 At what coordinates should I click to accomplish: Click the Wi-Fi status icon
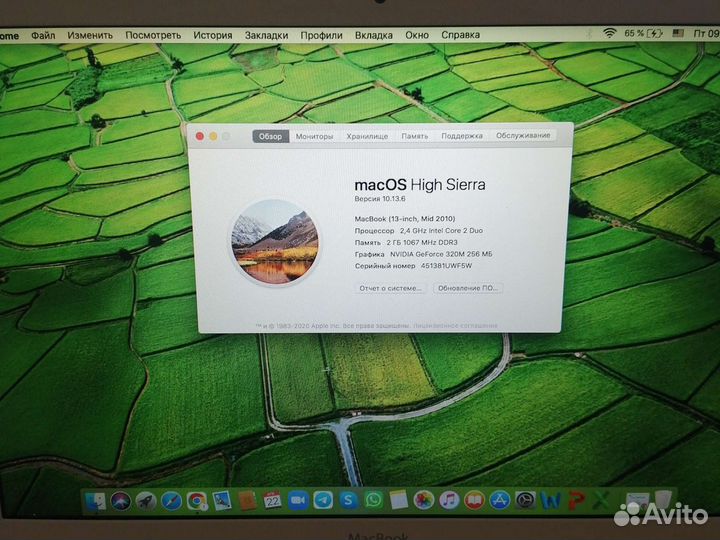pyautogui.click(x=610, y=33)
